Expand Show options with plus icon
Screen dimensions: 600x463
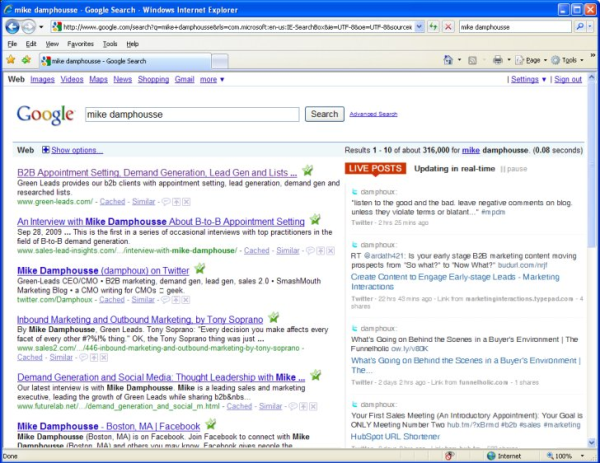pyautogui.click(x=72, y=150)
